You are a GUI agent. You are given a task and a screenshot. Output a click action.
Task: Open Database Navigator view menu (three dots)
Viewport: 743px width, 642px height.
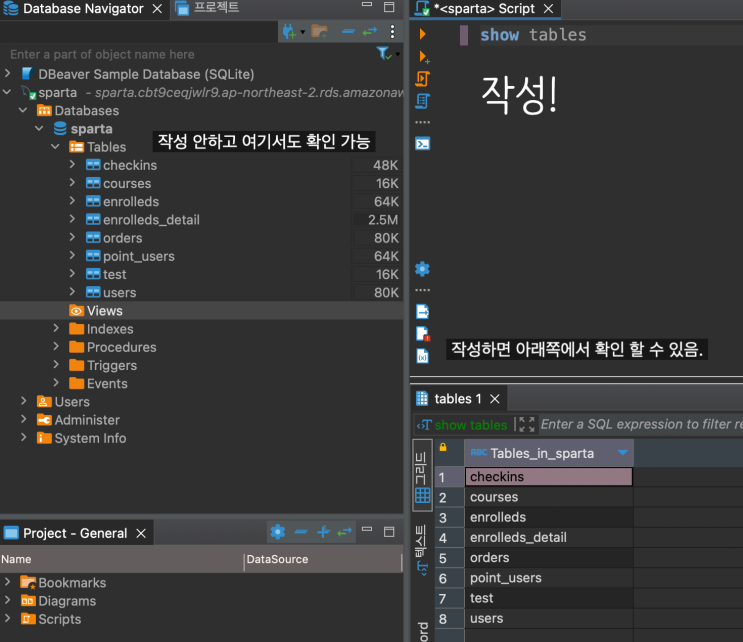point(392,31)
